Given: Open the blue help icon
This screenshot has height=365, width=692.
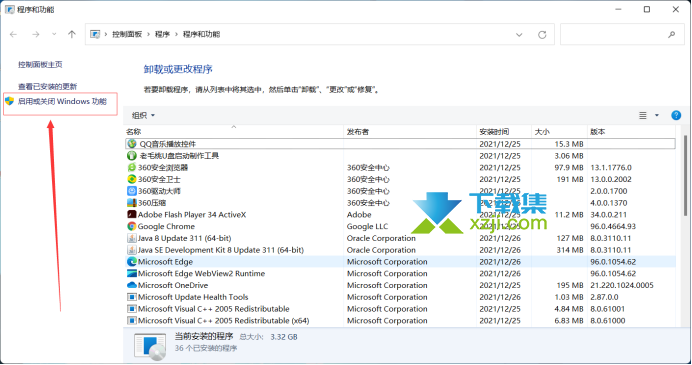Looking at the screenshot, I should click(x=676, y=115).
